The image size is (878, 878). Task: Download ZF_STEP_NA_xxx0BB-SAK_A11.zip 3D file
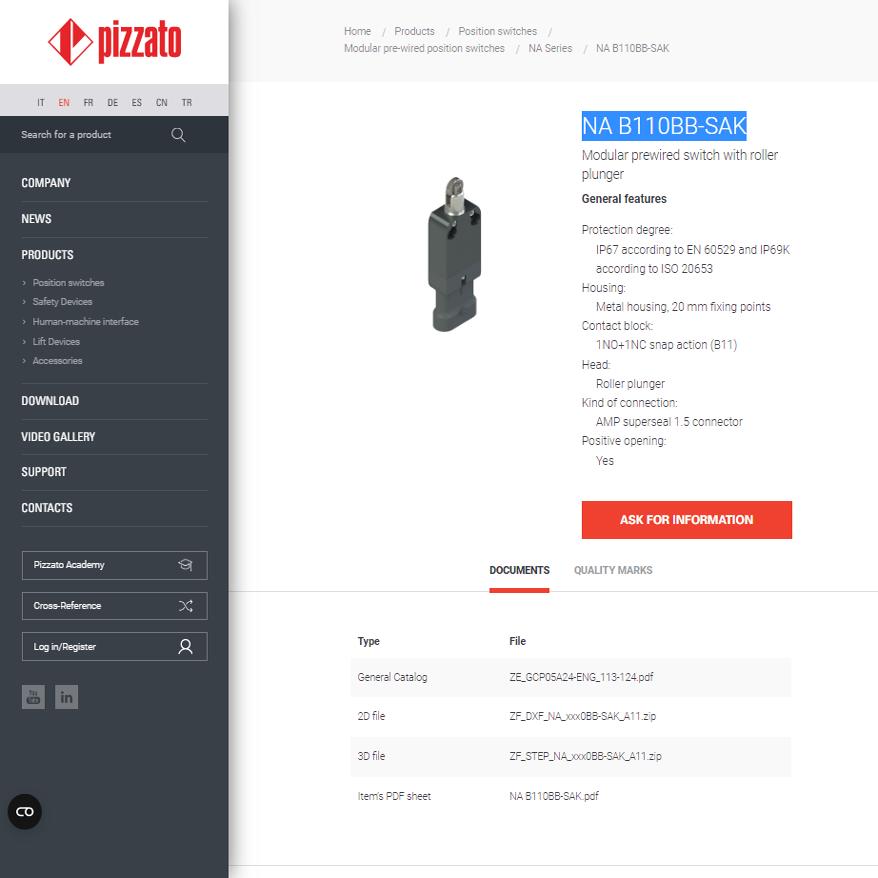(x=586, y=756)
